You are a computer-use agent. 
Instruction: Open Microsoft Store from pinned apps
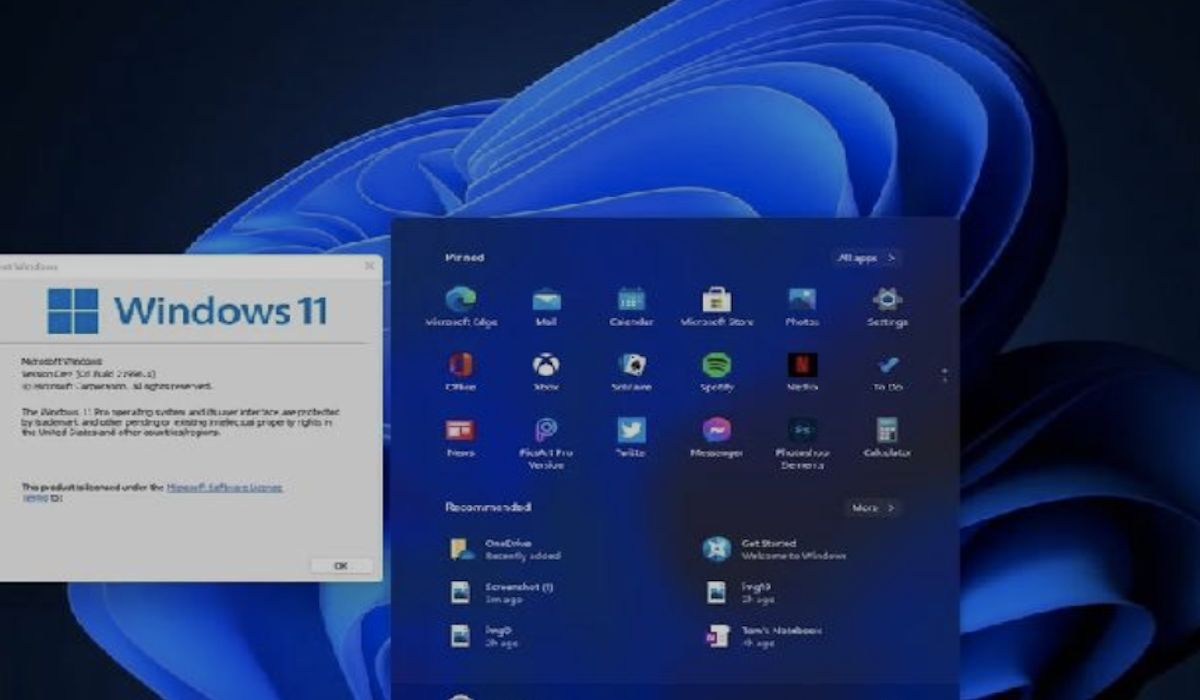click(x=716, y=300)
